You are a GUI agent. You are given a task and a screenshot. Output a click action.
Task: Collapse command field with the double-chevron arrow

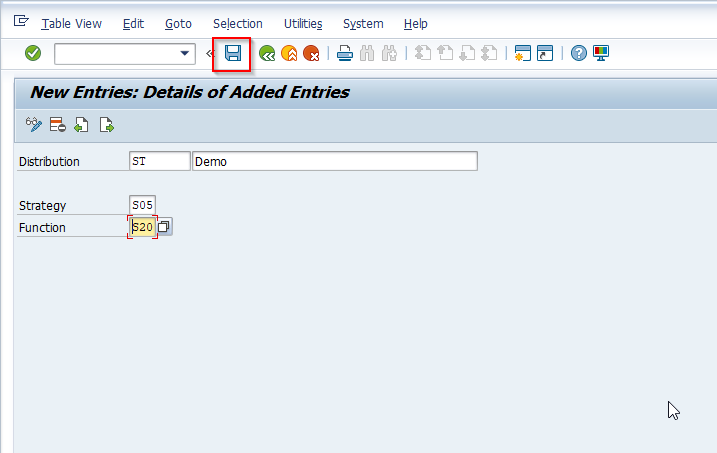point(209,54)
